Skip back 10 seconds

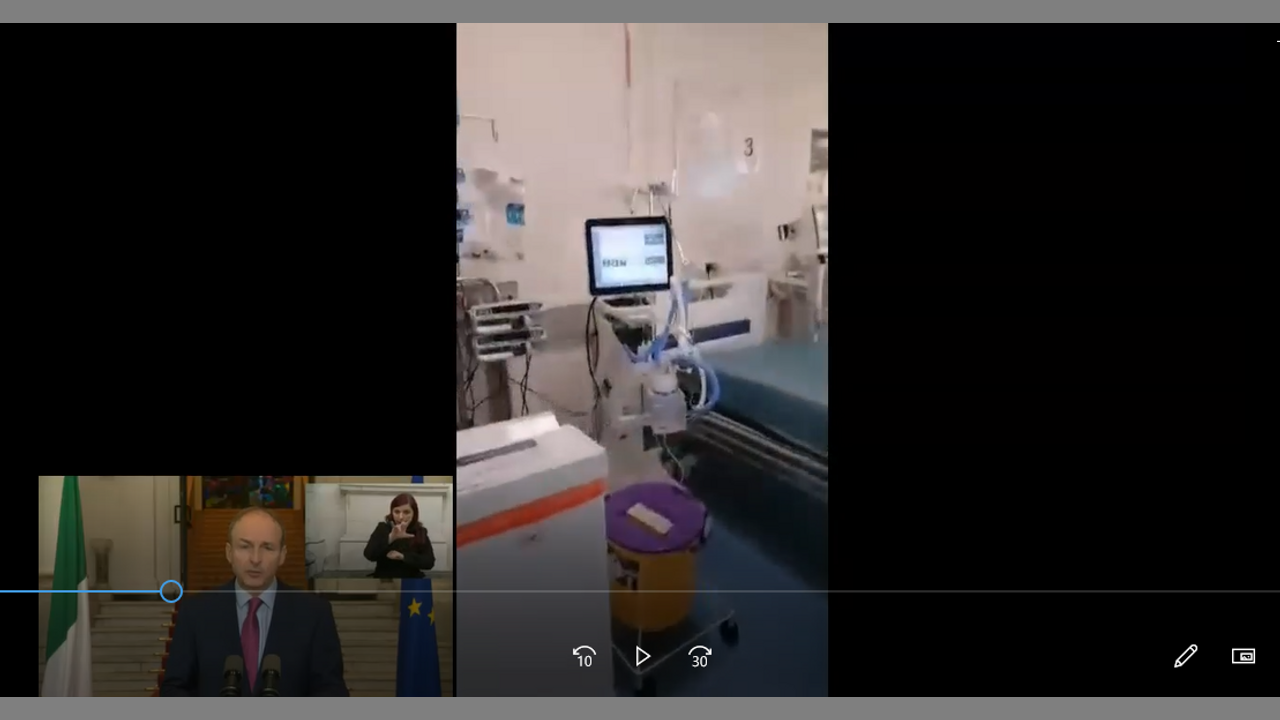584,657
